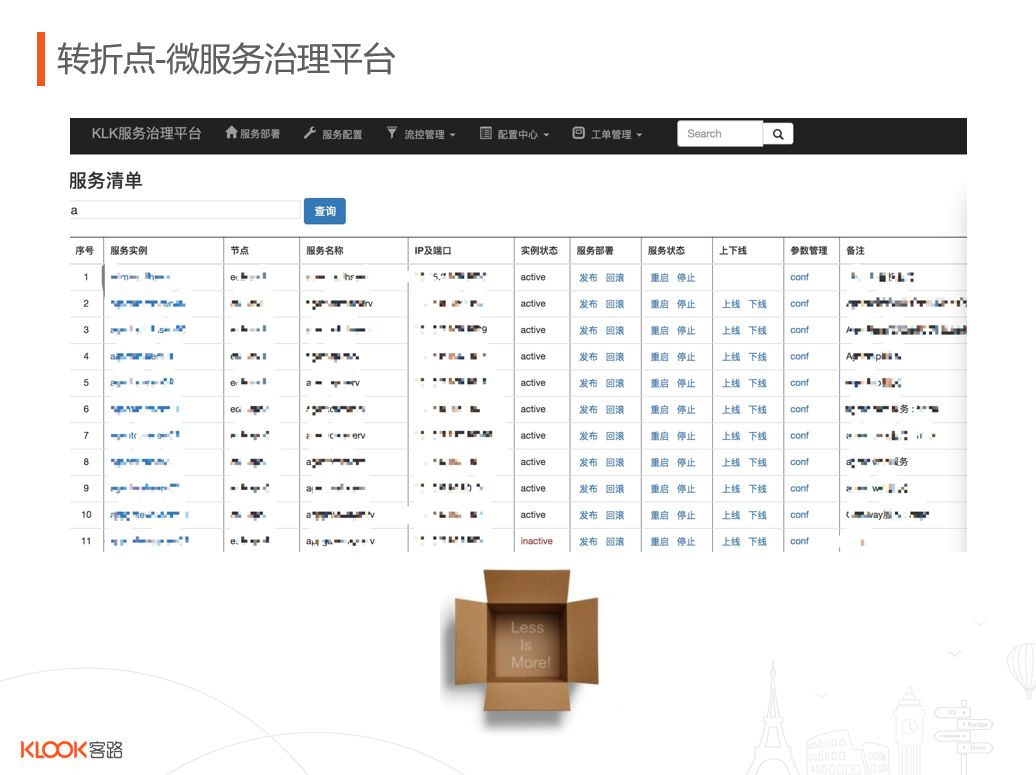Click the 服务实例 column header
This screenshot has height=775, width=1036.
tap(129, 250)
